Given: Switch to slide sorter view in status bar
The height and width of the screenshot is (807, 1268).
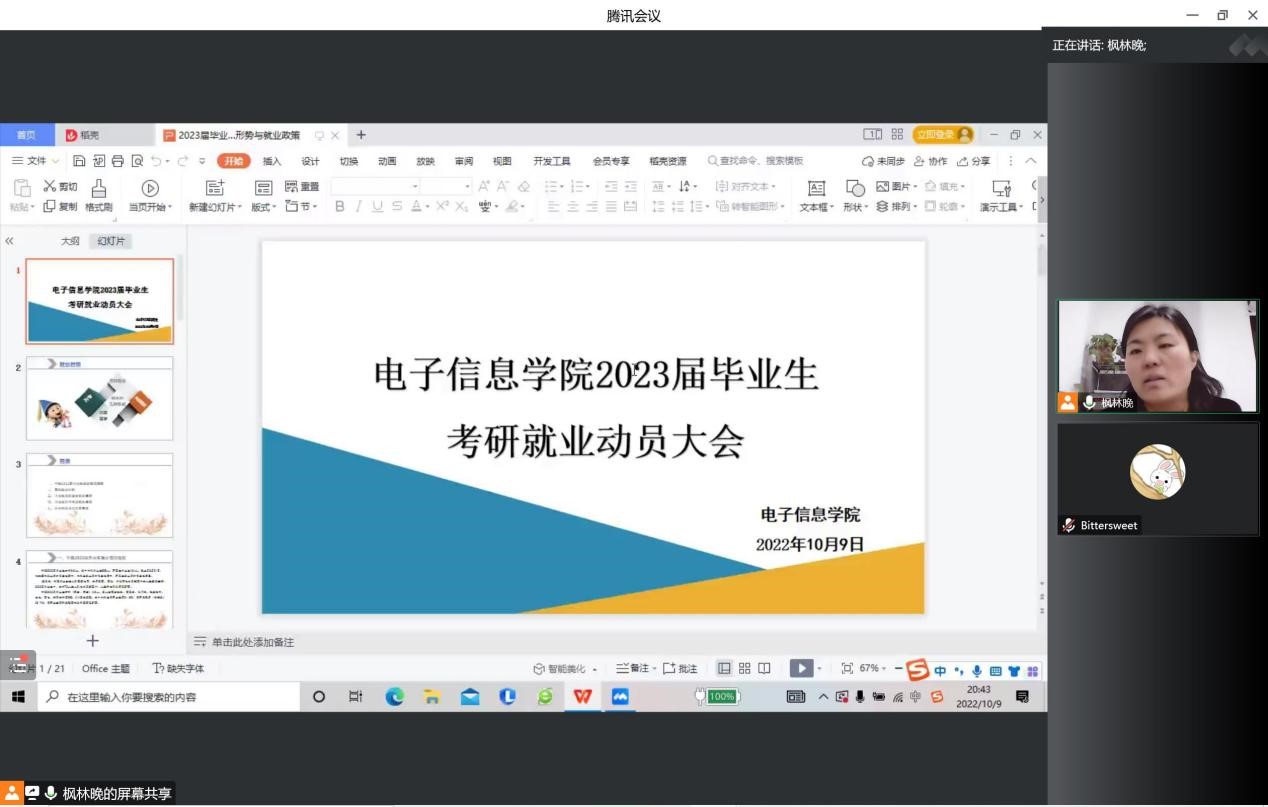Looking at the screenshot, I should click(x=744, y=668).
